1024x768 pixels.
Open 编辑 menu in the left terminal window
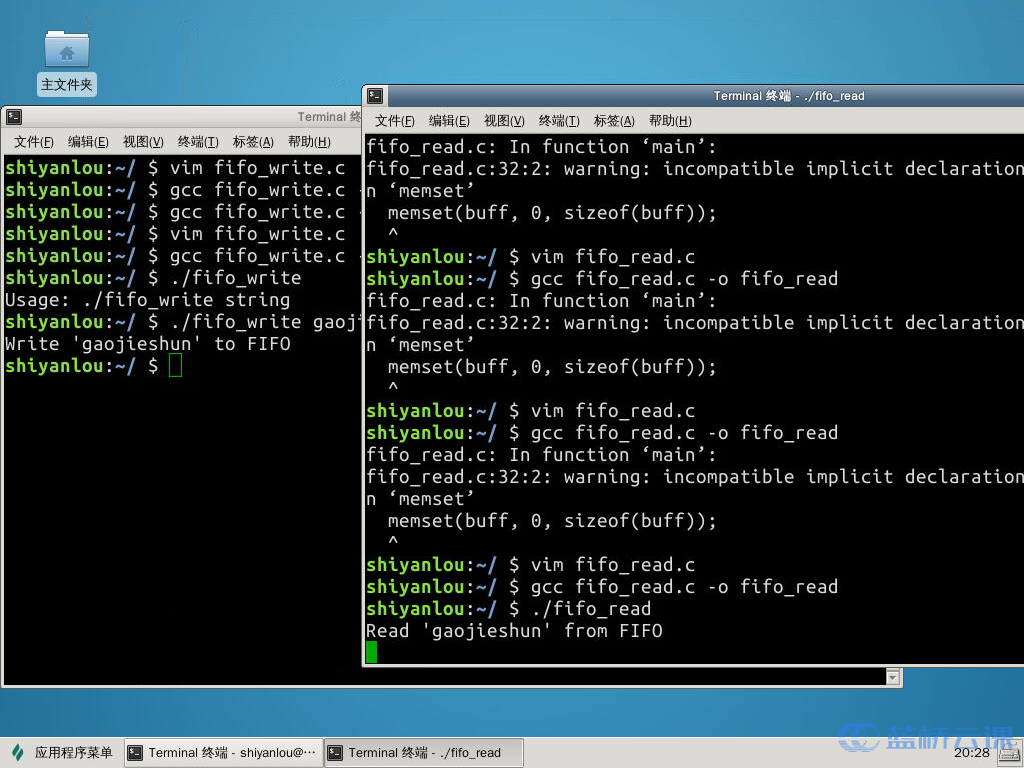[x=88, y=142]
